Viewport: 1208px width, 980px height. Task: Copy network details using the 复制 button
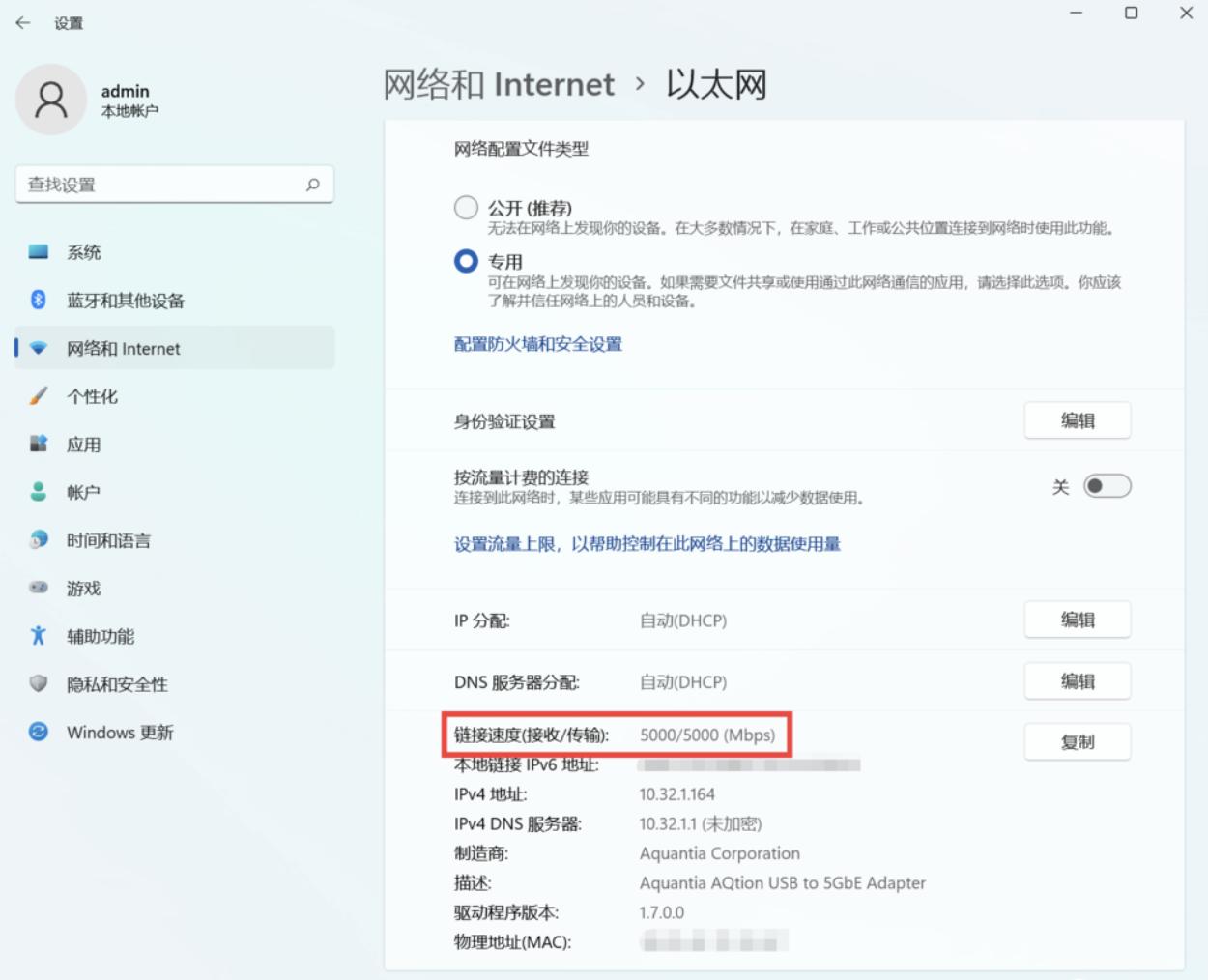coord(1078,741)
